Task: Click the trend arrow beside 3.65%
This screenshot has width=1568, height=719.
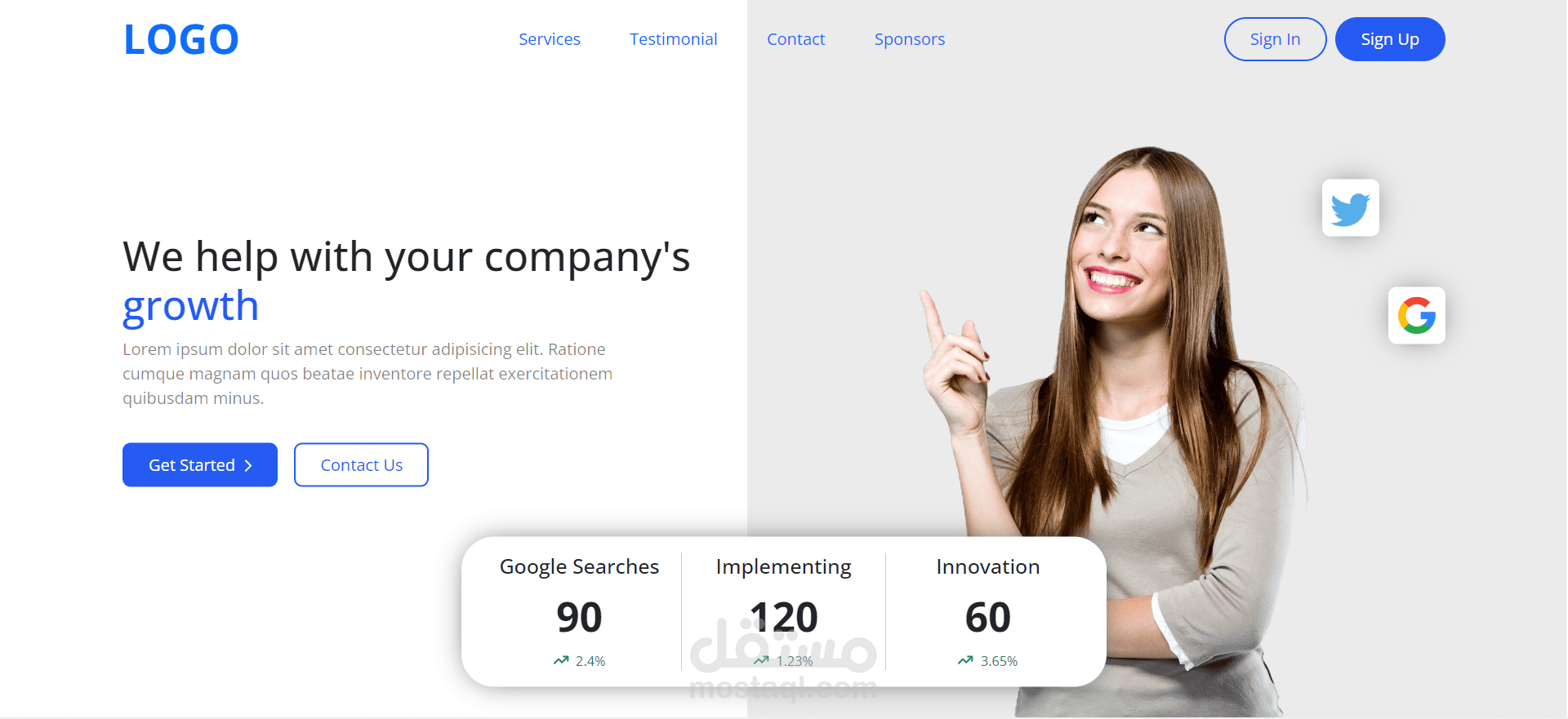Action: pyautogui.click(x=965, y=660)
